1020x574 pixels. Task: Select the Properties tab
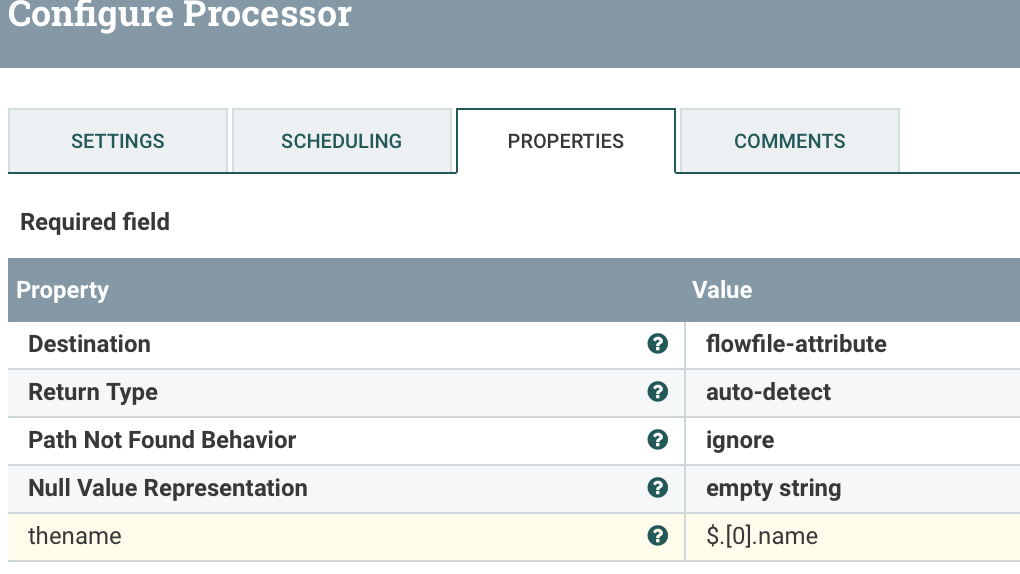pos(565,141)
